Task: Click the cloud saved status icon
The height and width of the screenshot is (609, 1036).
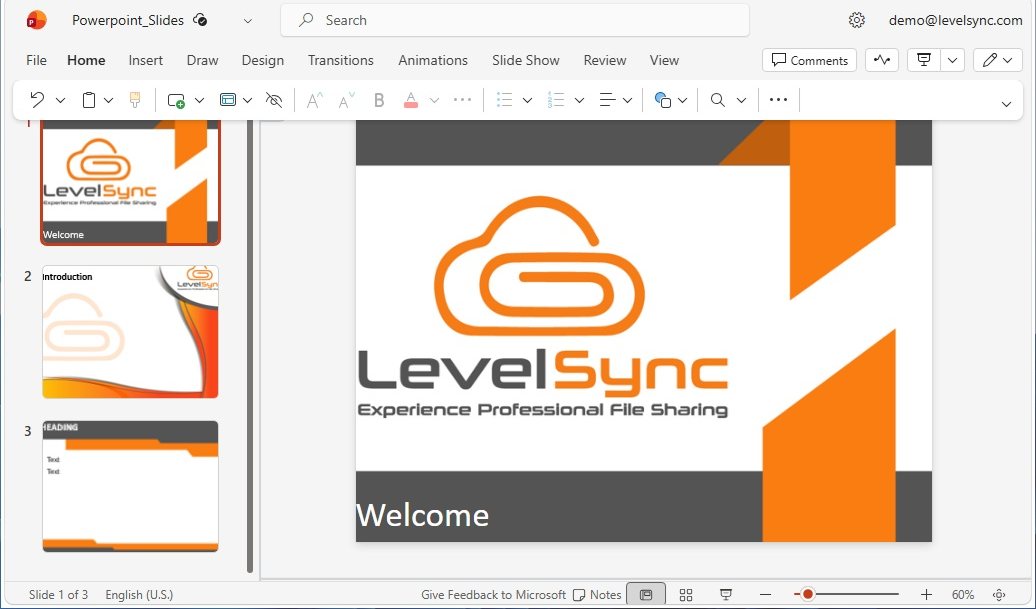Action: pyautogui.click(x=200, y=20)
